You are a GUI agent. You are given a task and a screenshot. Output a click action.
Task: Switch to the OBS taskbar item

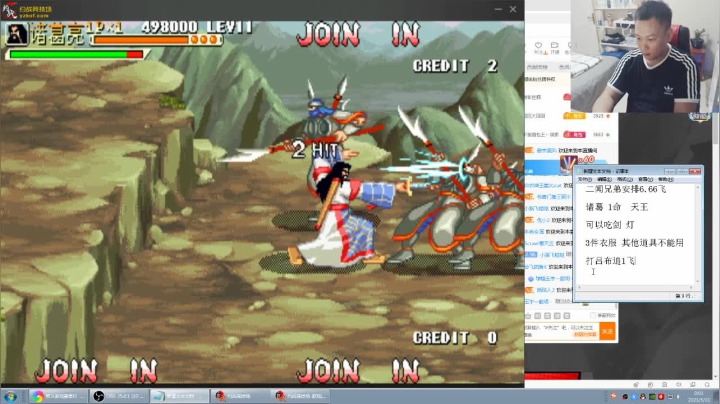pos(119,396)
